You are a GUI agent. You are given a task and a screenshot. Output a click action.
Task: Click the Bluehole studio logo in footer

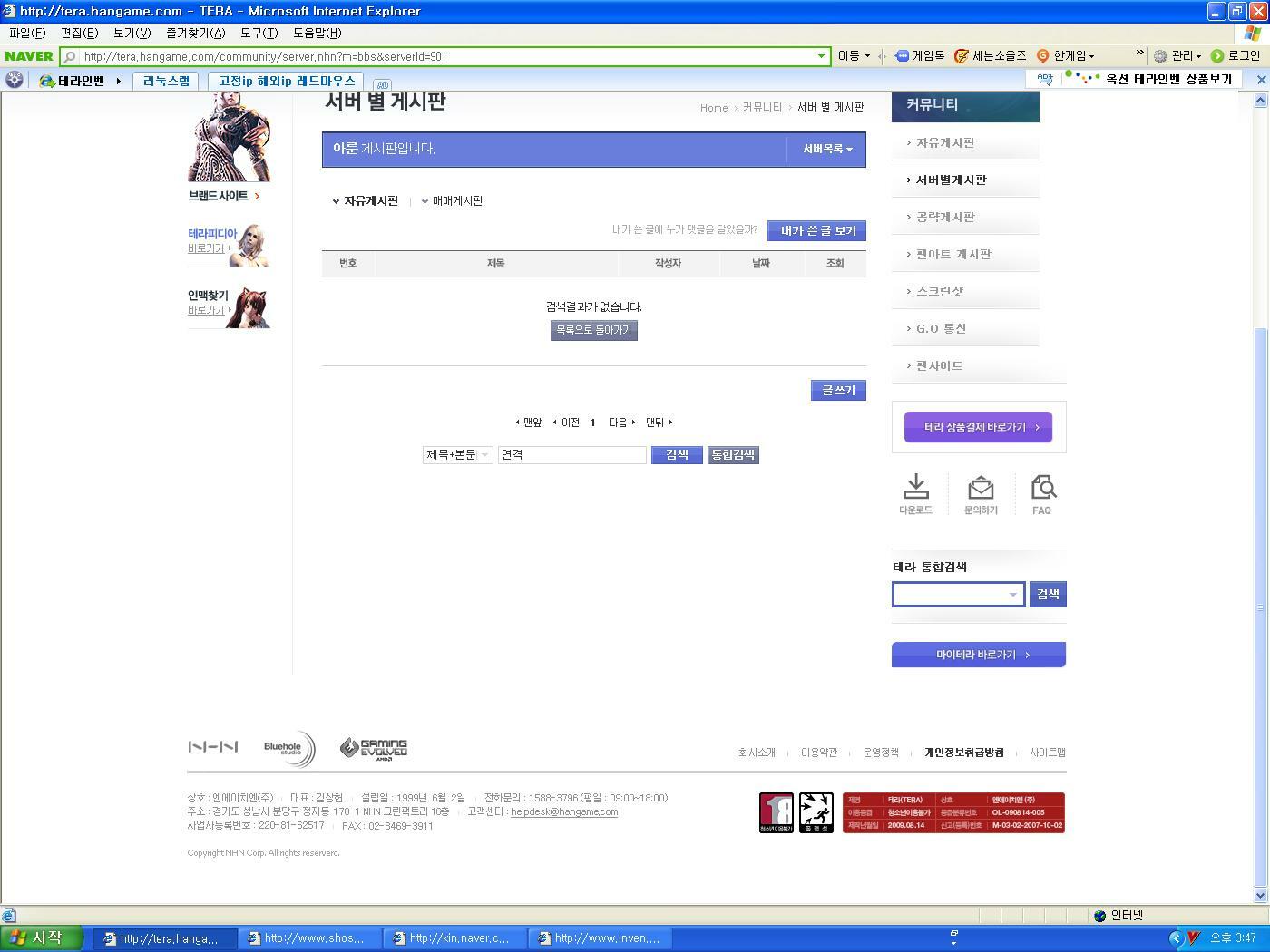pyautogui.click(x=288, y=749)
